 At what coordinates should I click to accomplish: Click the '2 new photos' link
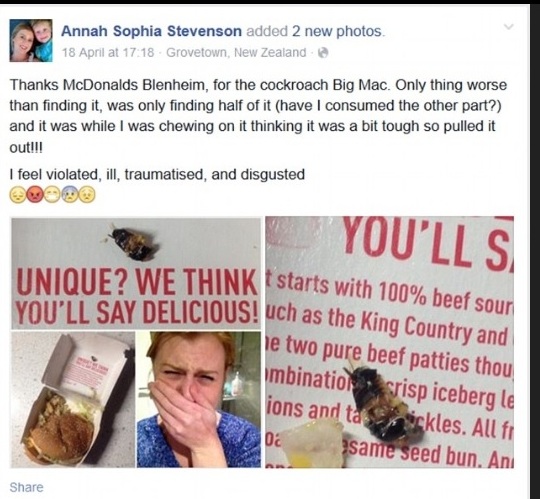[x=337, y=31]
